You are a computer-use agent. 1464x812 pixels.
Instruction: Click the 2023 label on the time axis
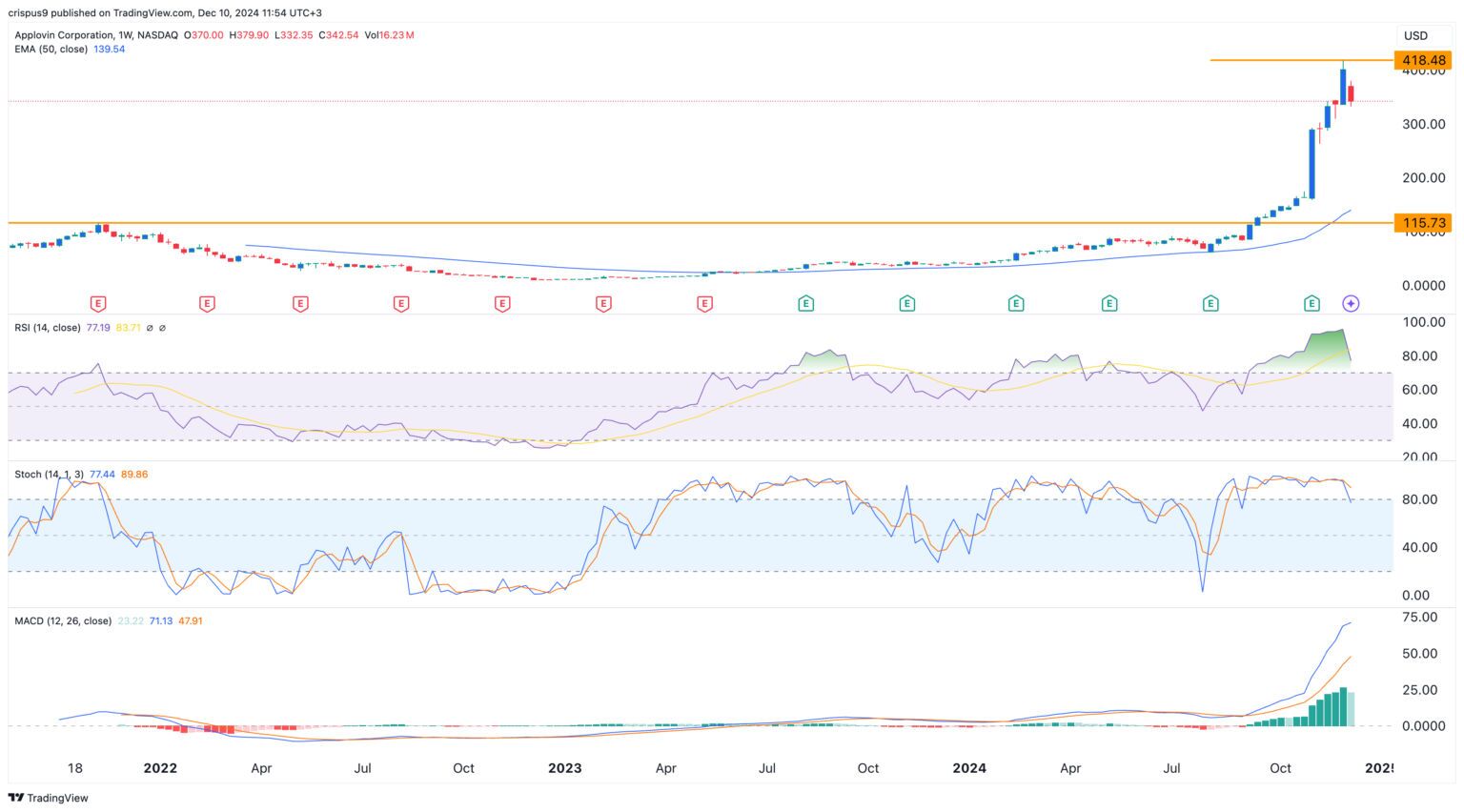(565, 768)
